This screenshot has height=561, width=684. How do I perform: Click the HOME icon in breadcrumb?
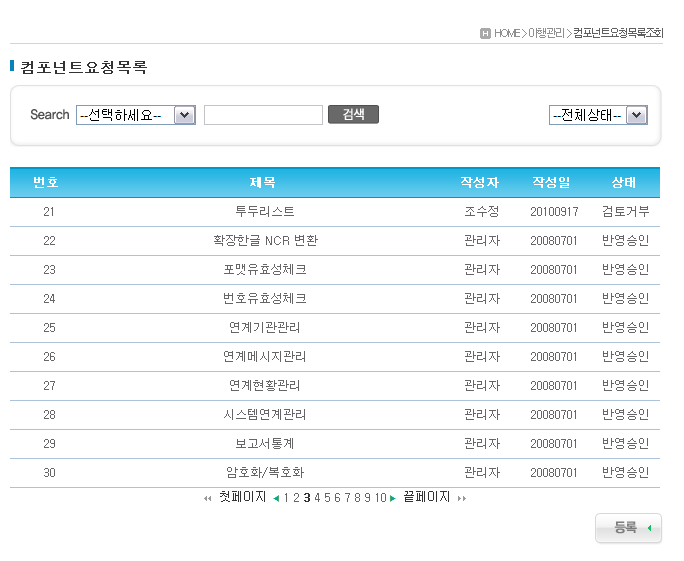tap(485, 33)
